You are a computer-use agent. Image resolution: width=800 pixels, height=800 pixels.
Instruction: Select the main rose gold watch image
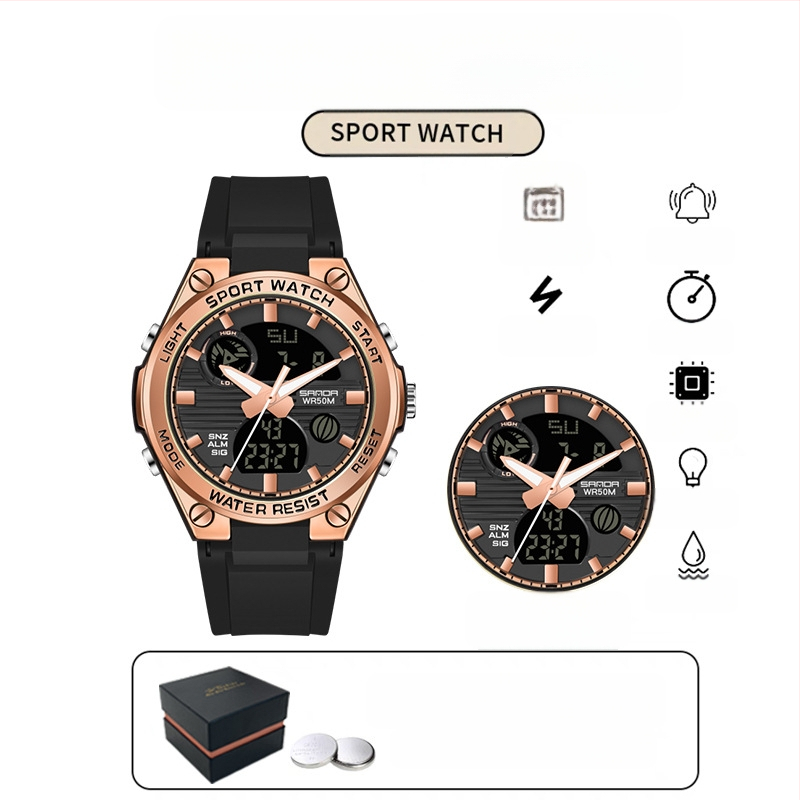click(x=274, y=406)
